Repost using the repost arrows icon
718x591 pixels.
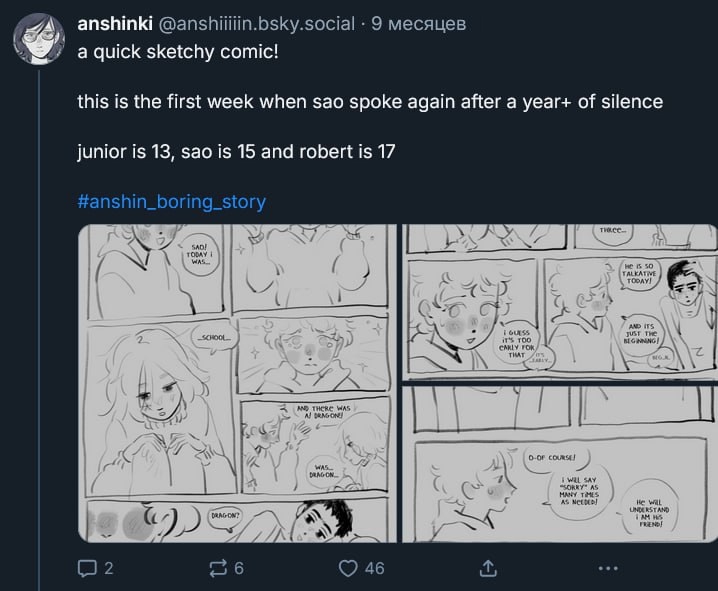tap(218, 568)
